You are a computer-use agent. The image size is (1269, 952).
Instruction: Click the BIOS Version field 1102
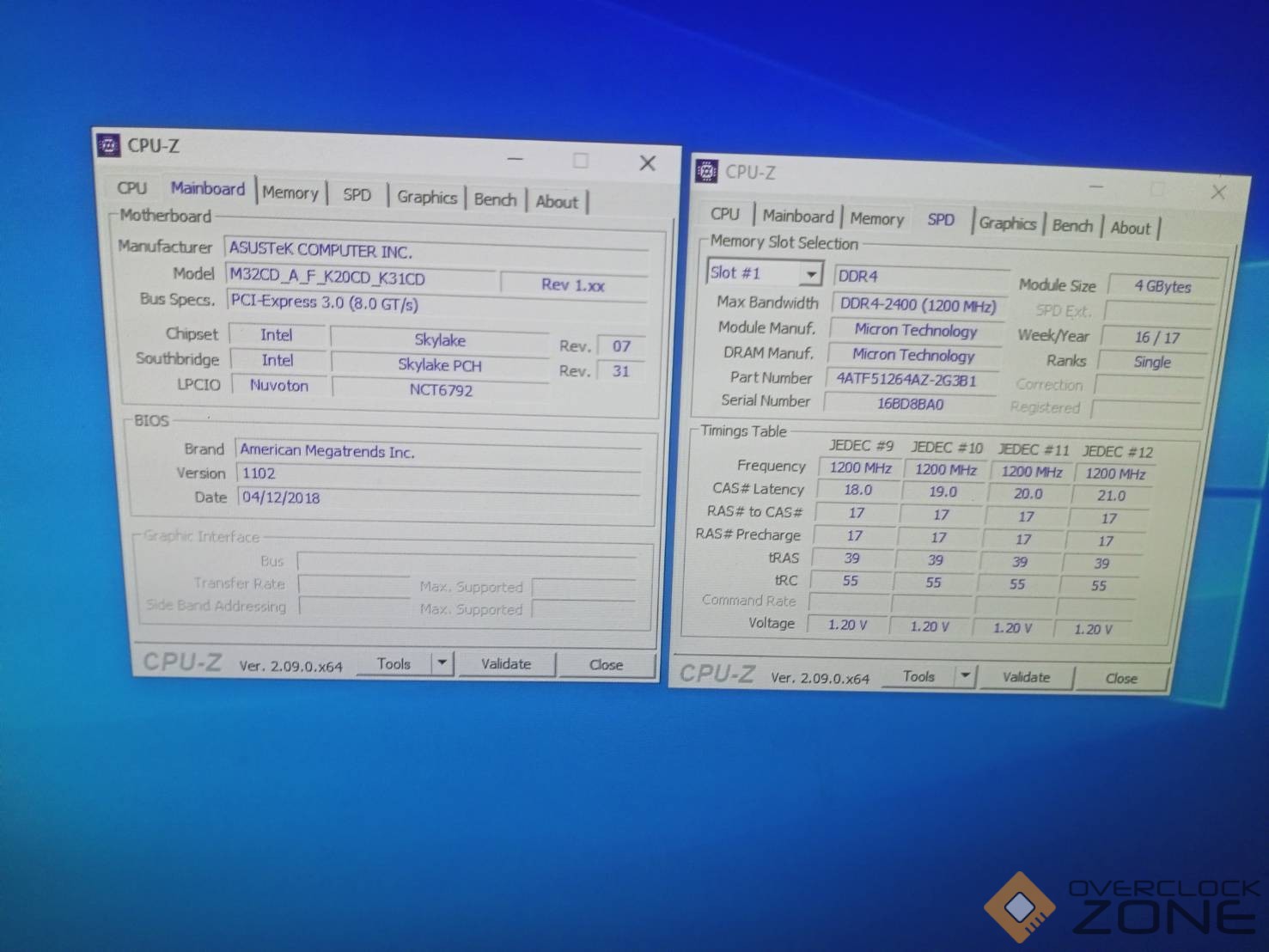click(440, 474)
